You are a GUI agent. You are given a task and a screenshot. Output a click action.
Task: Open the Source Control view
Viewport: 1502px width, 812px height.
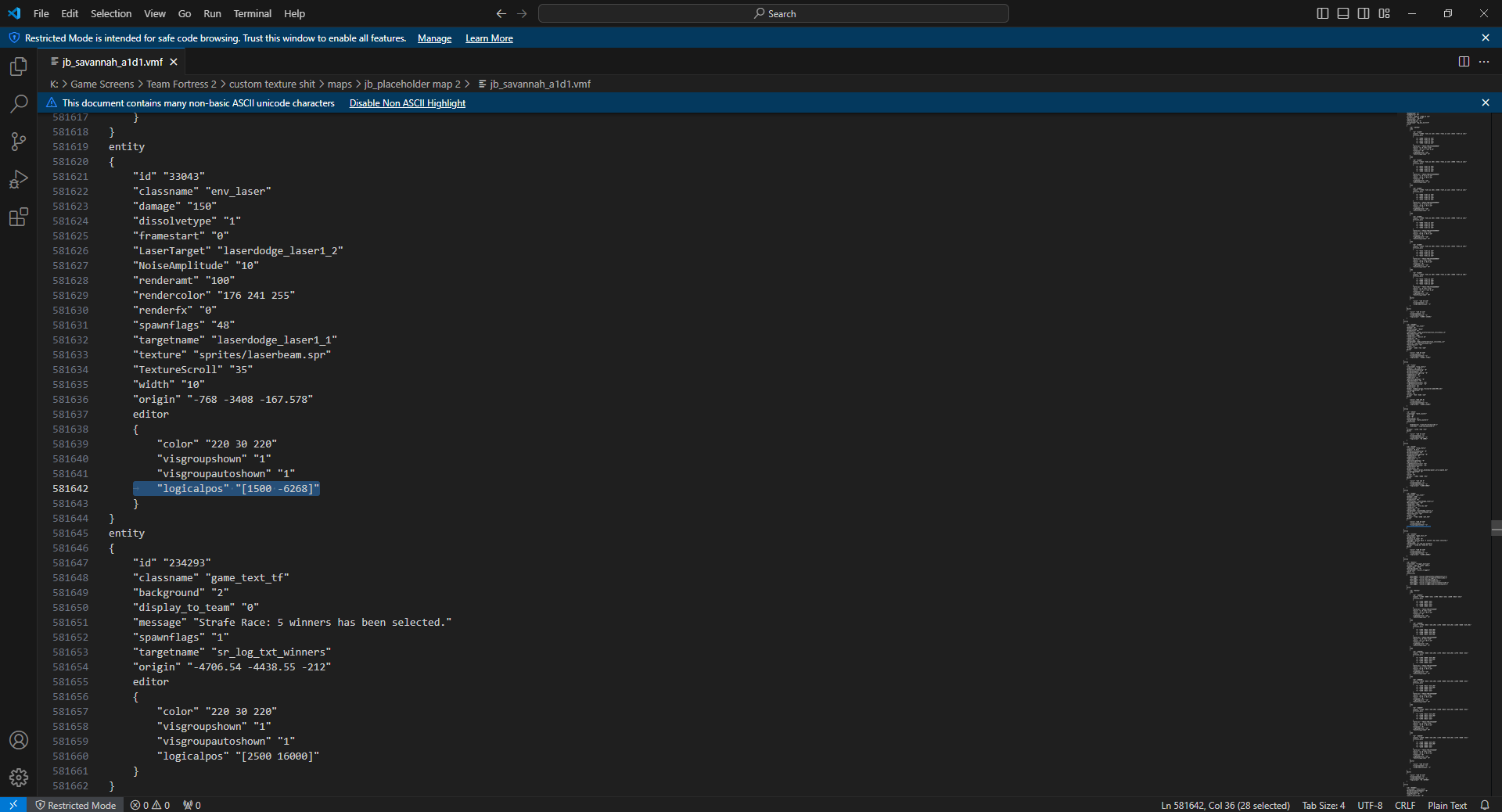19,142
